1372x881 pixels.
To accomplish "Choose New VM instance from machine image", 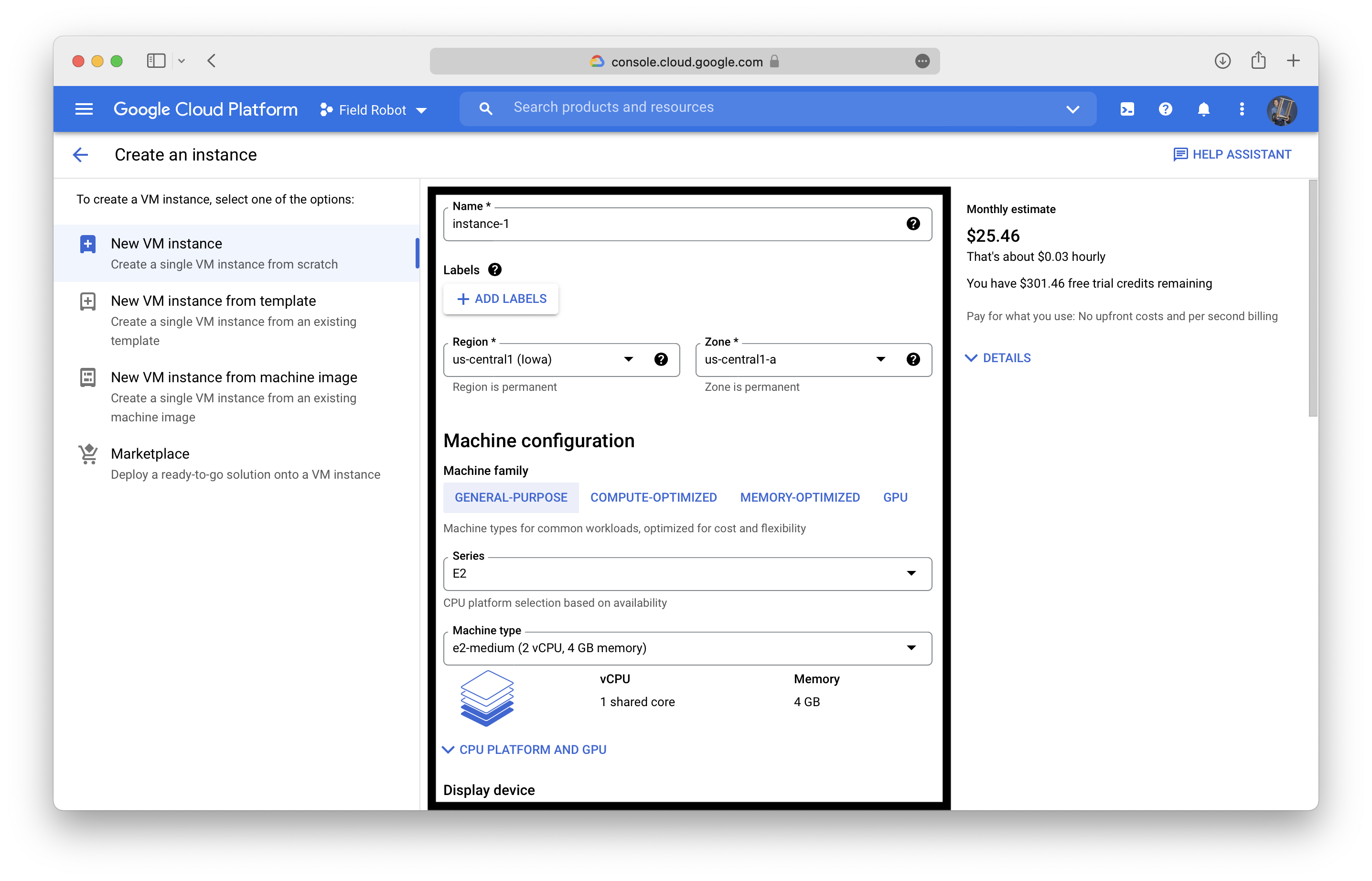I will [x=236, y=397].
